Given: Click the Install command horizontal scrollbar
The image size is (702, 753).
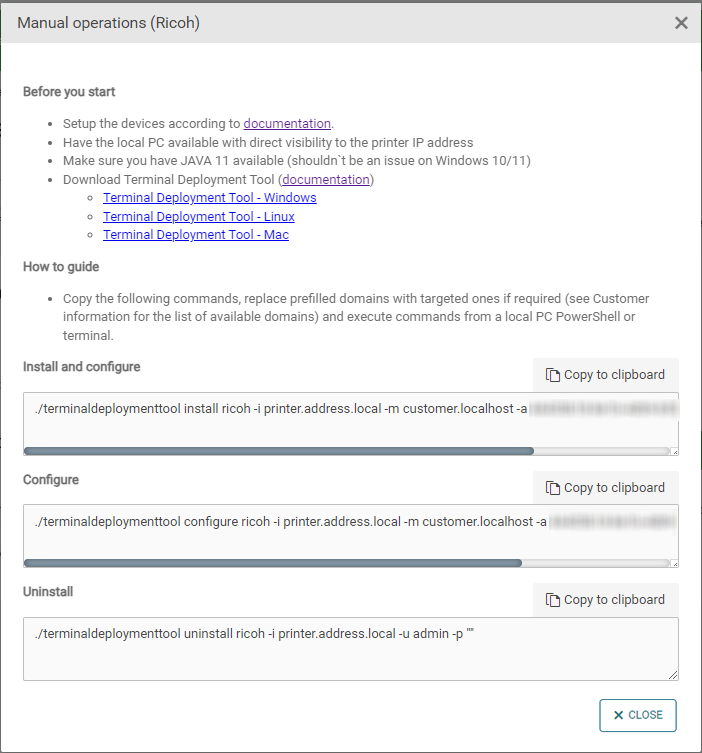Looking at the screenshot, I should [x=278, y=451].
